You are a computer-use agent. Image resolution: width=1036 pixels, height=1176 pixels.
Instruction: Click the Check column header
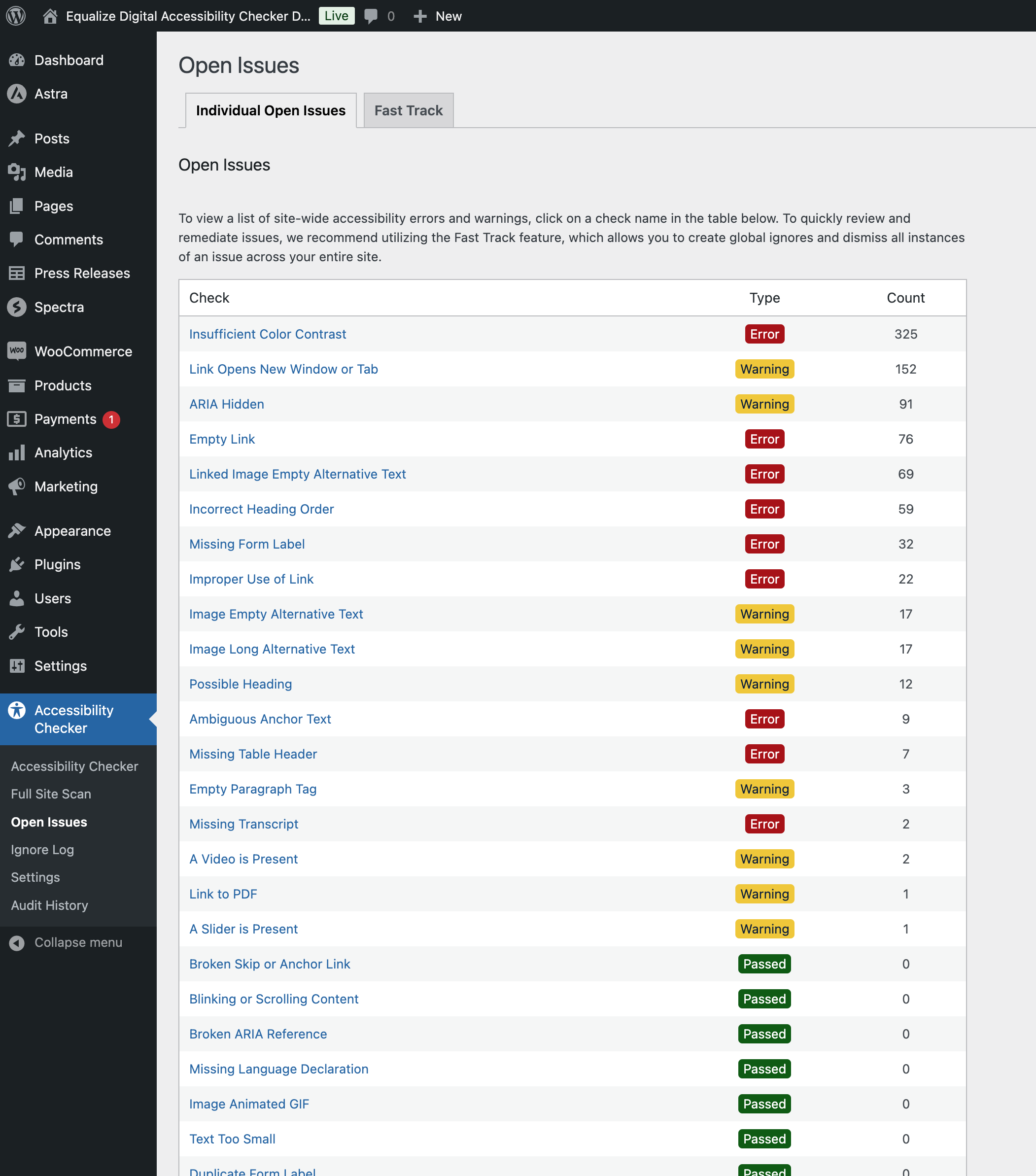pyautogui.click(x=209, y=298)
